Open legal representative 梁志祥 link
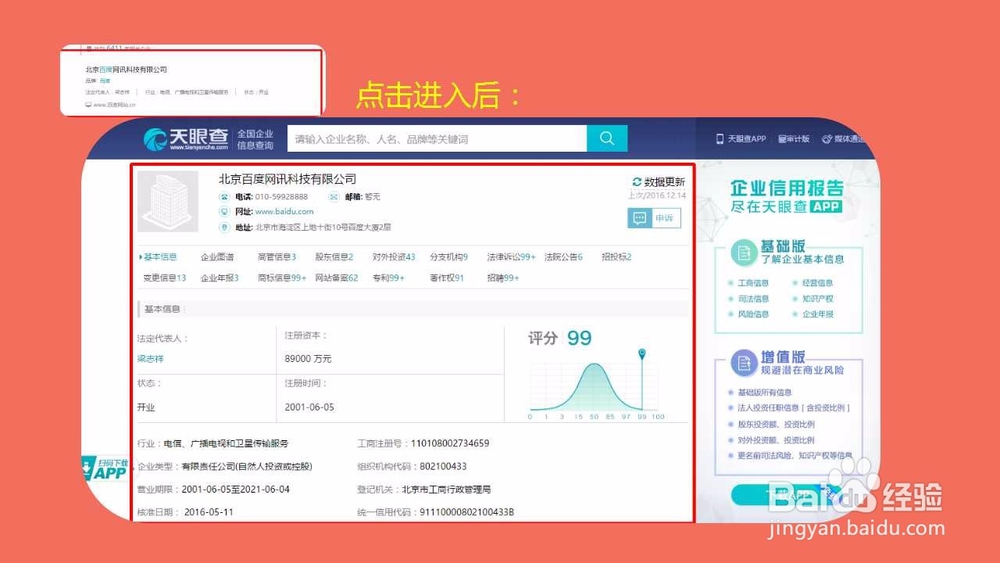This screenshot has width=1000, height=563. point(151,359)
